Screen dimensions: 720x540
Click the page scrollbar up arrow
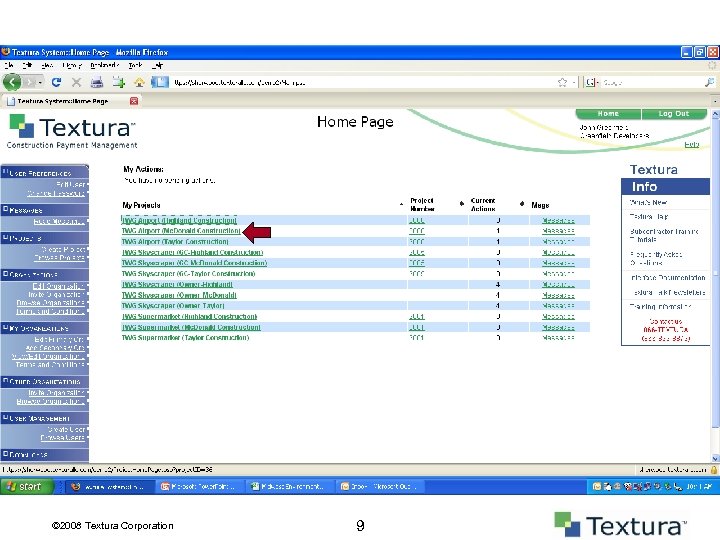[x=715, y=114]
